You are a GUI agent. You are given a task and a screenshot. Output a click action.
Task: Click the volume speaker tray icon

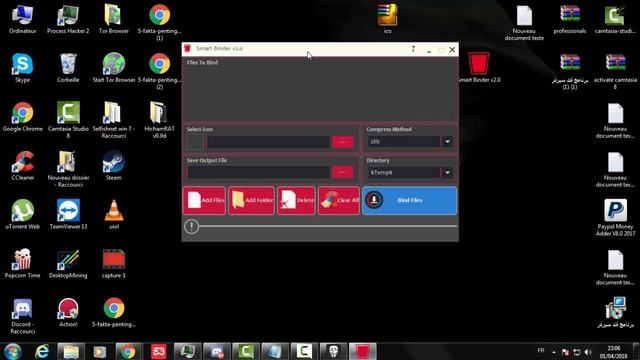coord(588,352)
